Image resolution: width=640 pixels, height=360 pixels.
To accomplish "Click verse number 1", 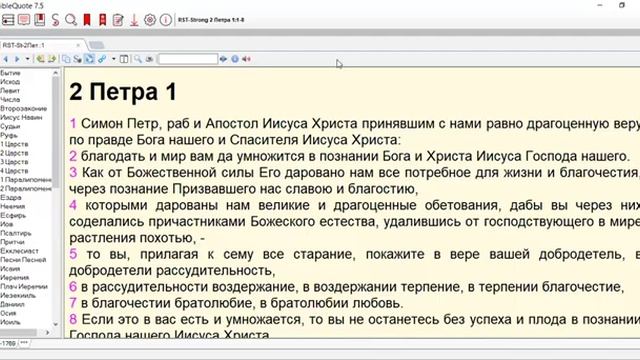I will tap(73, 123).
